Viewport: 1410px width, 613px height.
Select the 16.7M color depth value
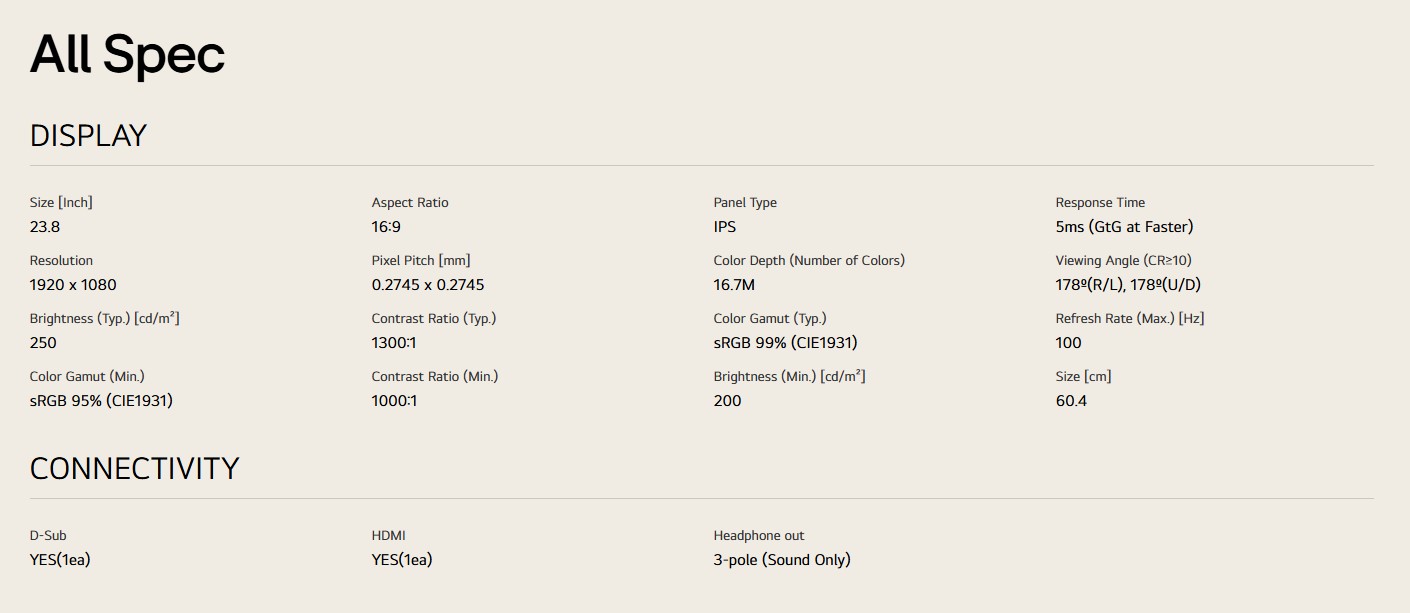[734, 285]
